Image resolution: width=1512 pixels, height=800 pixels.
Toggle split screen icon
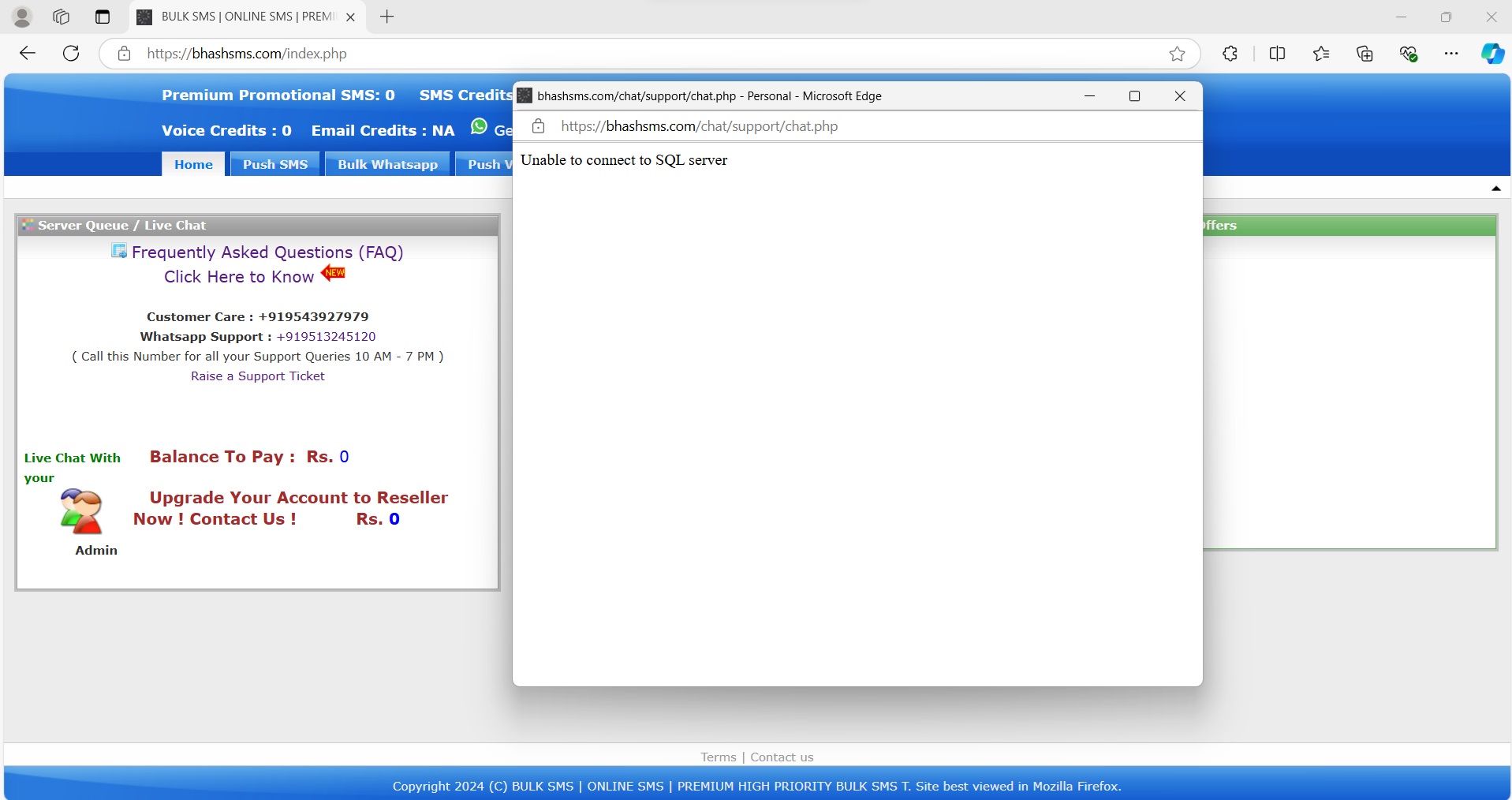1278,54
